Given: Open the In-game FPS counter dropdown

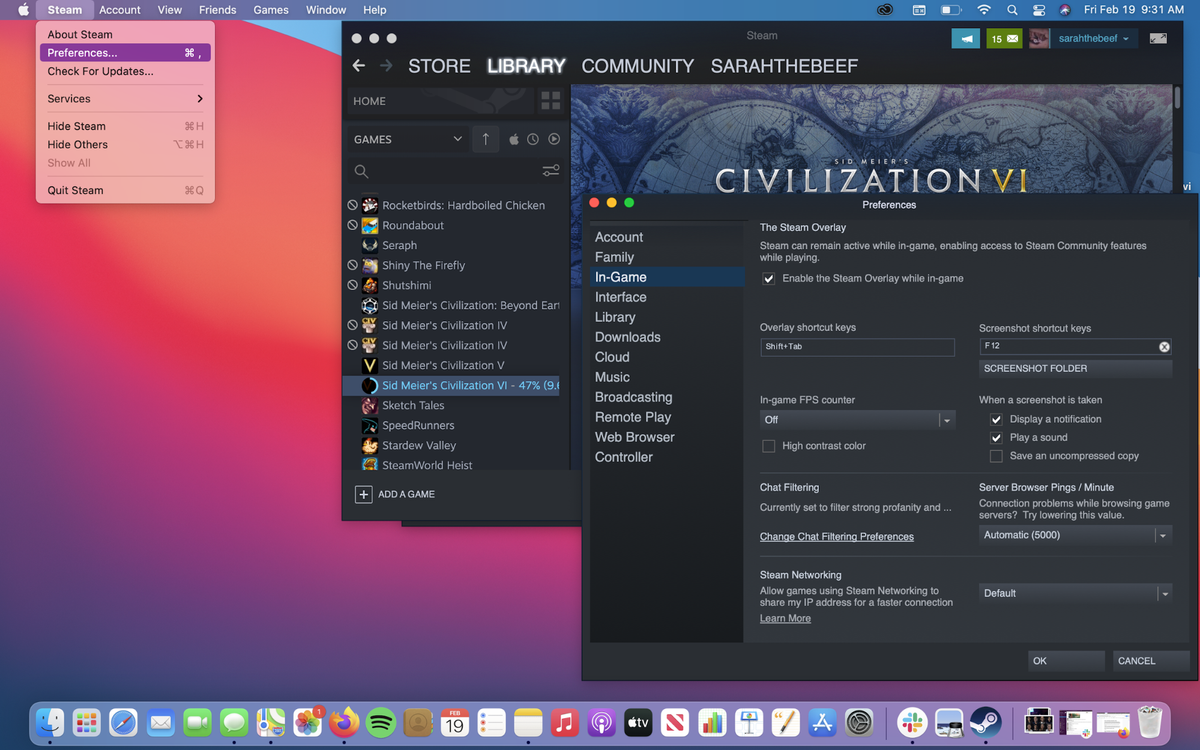Looking at the screenshot, I should pyautogui.click(x=947, y=420).
